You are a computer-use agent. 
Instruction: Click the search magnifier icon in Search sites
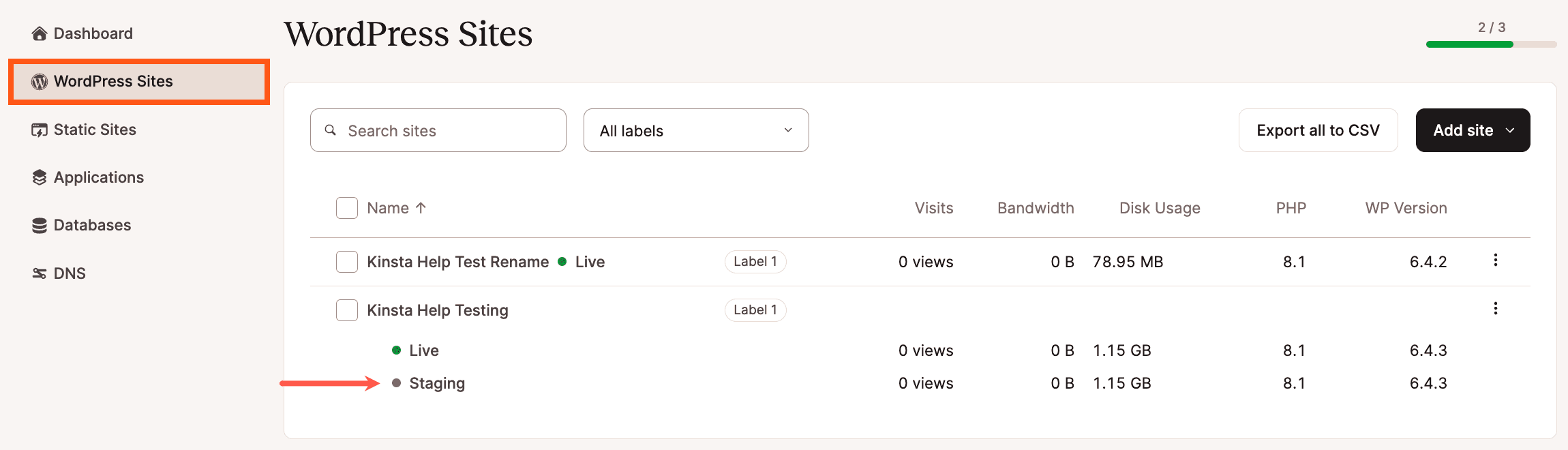pyautogui.click(x=331, y=130)
